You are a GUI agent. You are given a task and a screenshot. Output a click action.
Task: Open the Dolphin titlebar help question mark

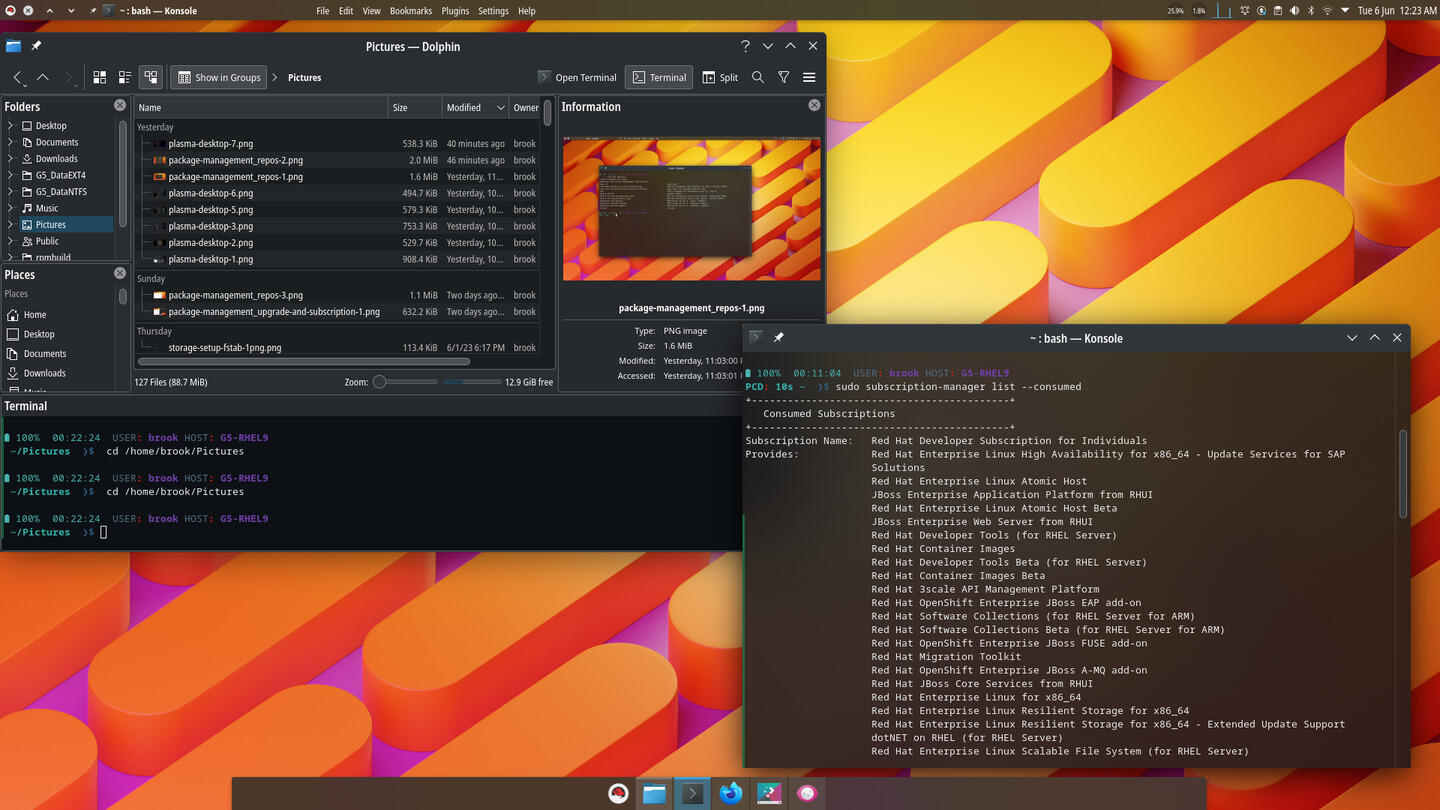click(x=745, y=46)
